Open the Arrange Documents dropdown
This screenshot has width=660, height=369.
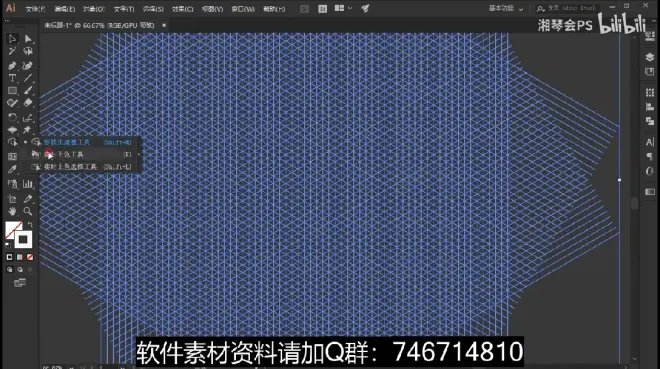tap(343, 8)
